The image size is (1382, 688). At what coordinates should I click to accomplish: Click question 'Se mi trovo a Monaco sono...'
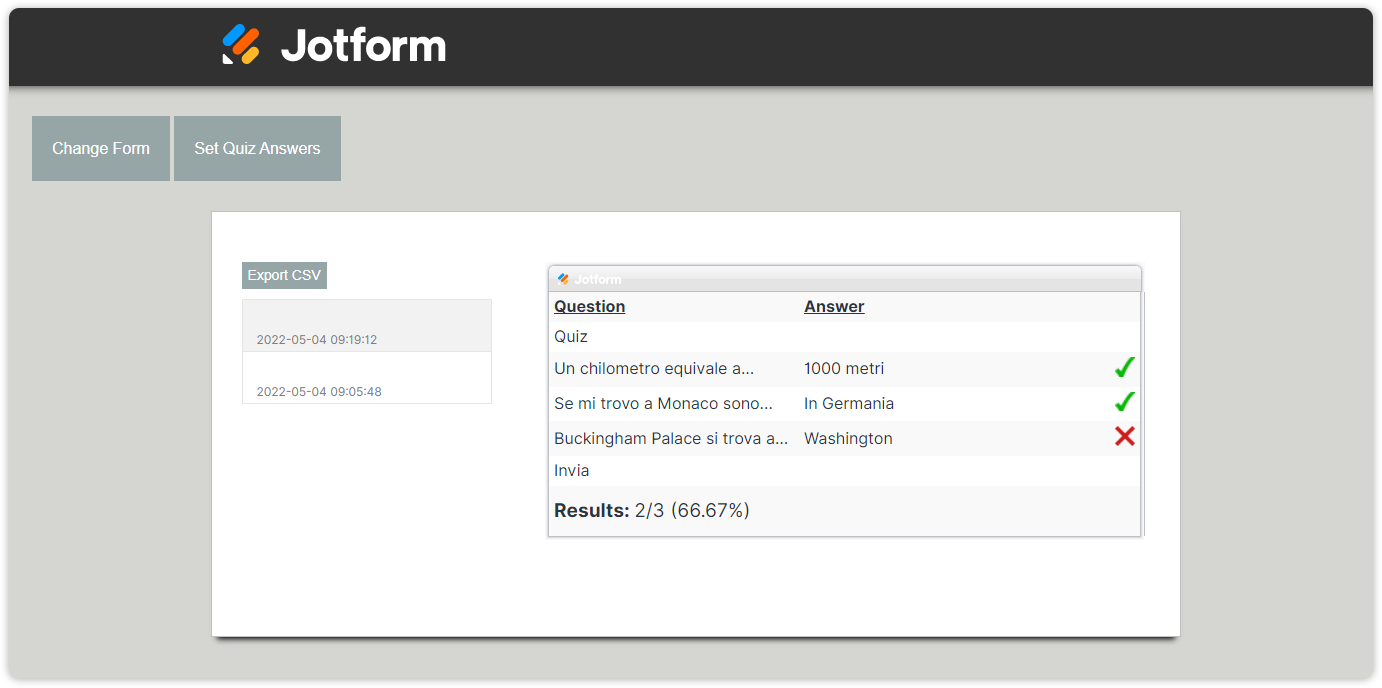663,403
